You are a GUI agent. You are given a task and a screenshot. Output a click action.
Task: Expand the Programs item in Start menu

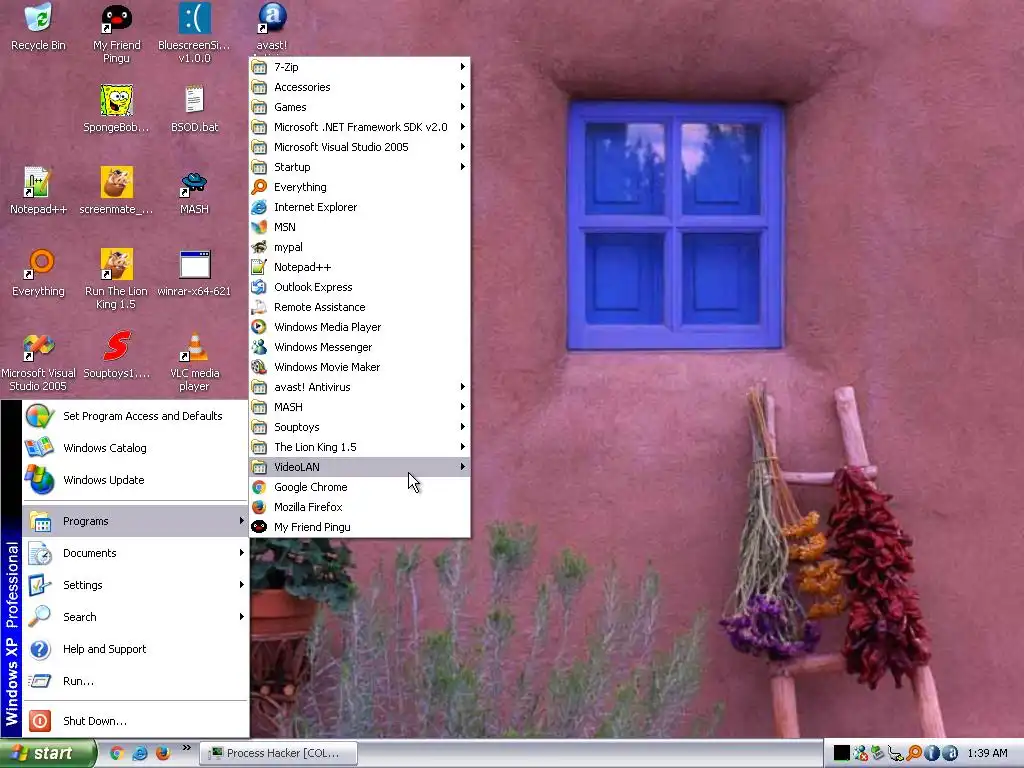pyautogui.click(x=135, y=521)
